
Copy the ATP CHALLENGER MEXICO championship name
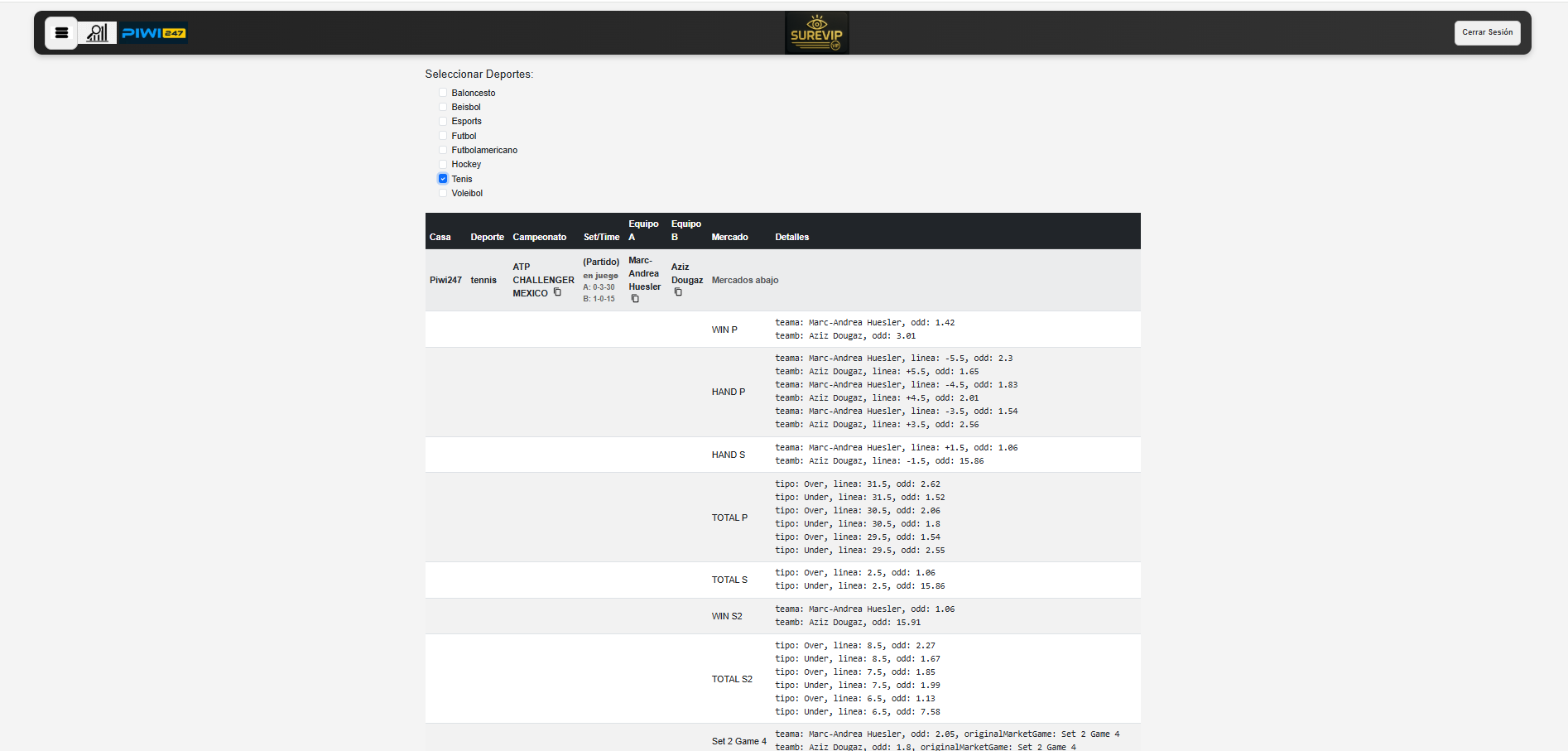point(559,294)
